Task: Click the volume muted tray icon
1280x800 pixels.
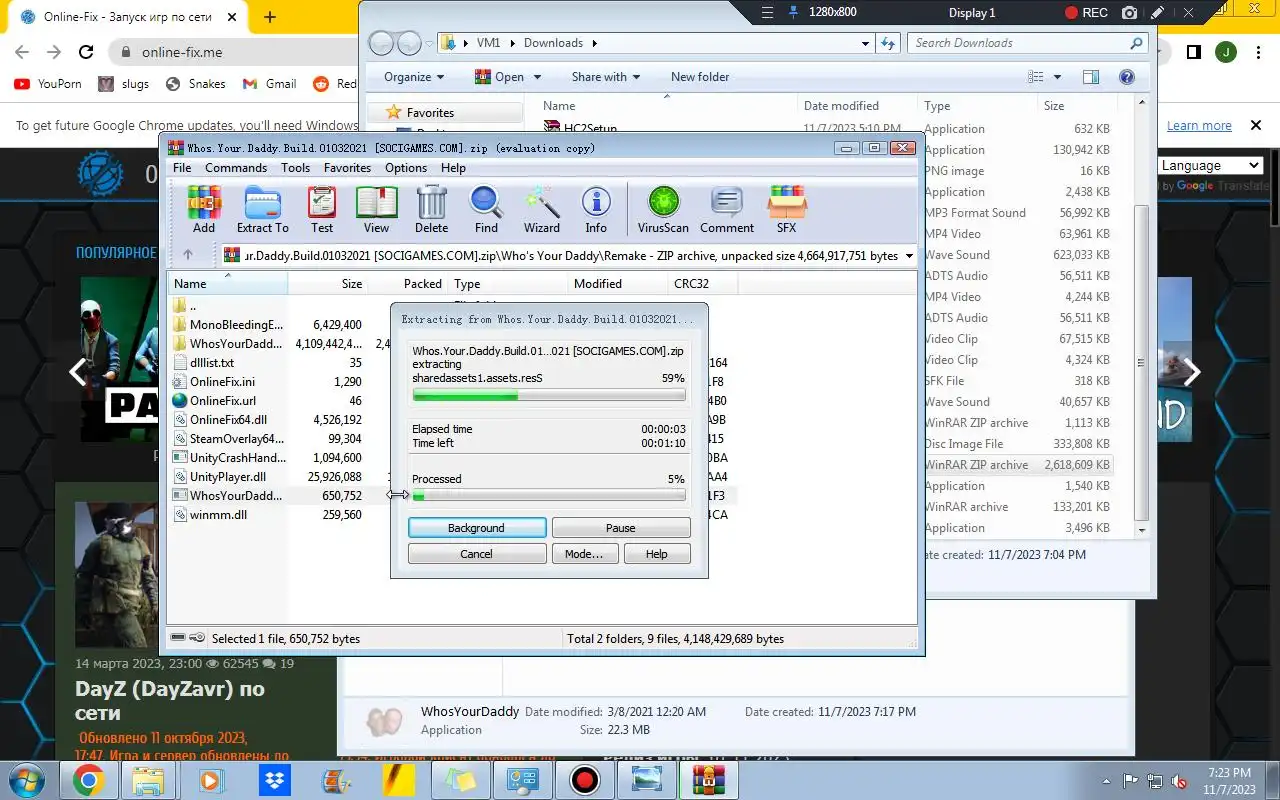Action: click(x=1181, y=781)
